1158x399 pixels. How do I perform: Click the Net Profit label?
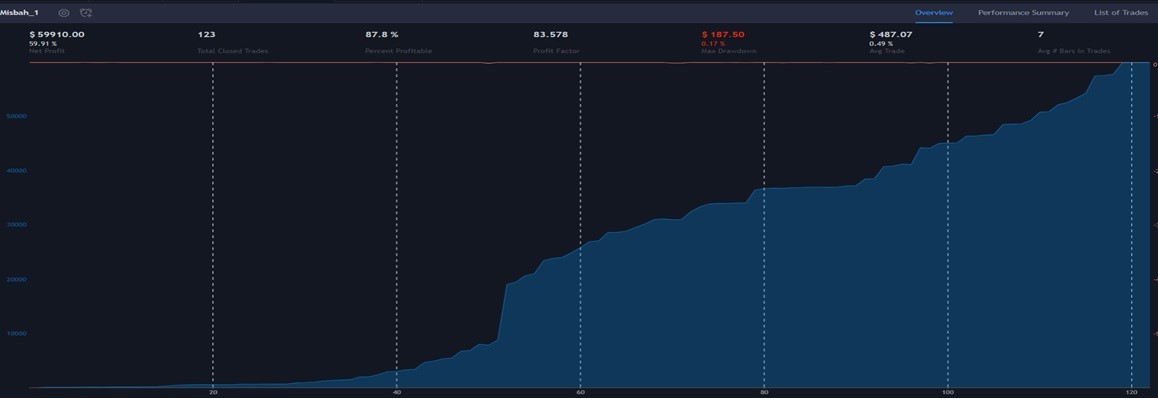[47, 51]
